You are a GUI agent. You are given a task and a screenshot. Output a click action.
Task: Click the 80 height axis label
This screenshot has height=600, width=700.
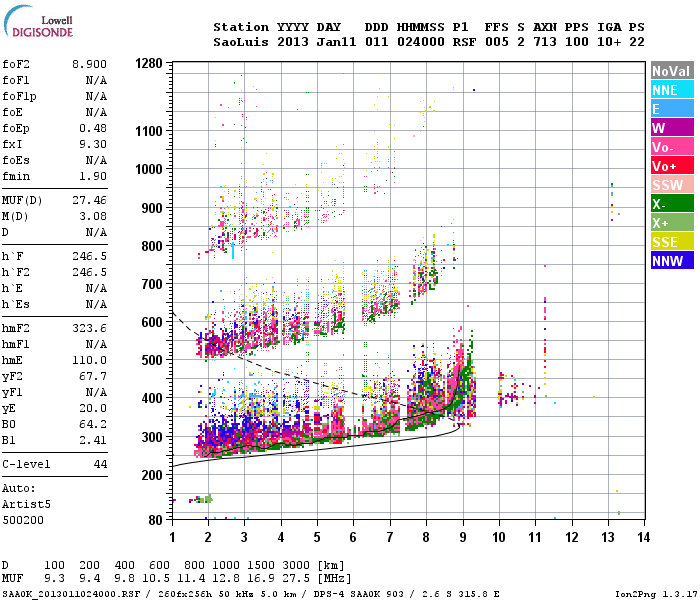coord(156,520)
